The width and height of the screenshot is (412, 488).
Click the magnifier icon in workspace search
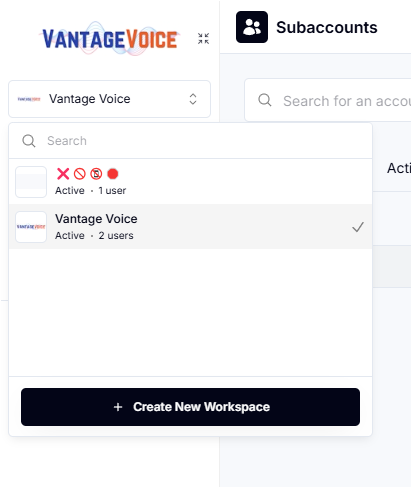tap(29, 141)
